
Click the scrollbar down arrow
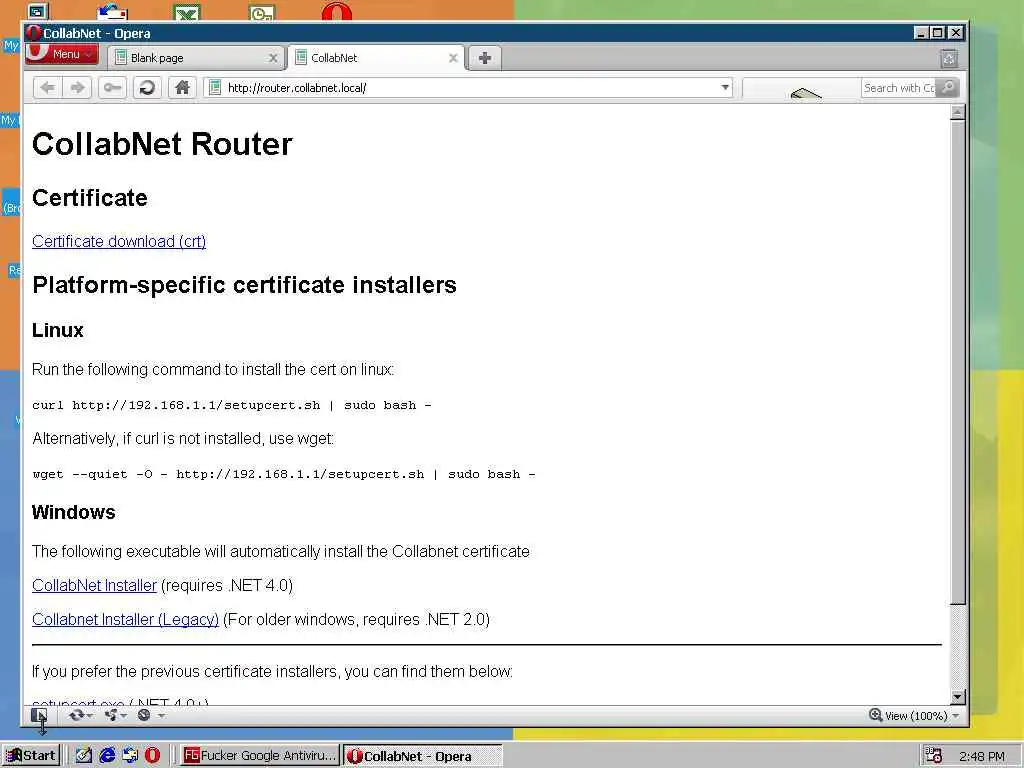pyautogui.click(x=957, y=697)
